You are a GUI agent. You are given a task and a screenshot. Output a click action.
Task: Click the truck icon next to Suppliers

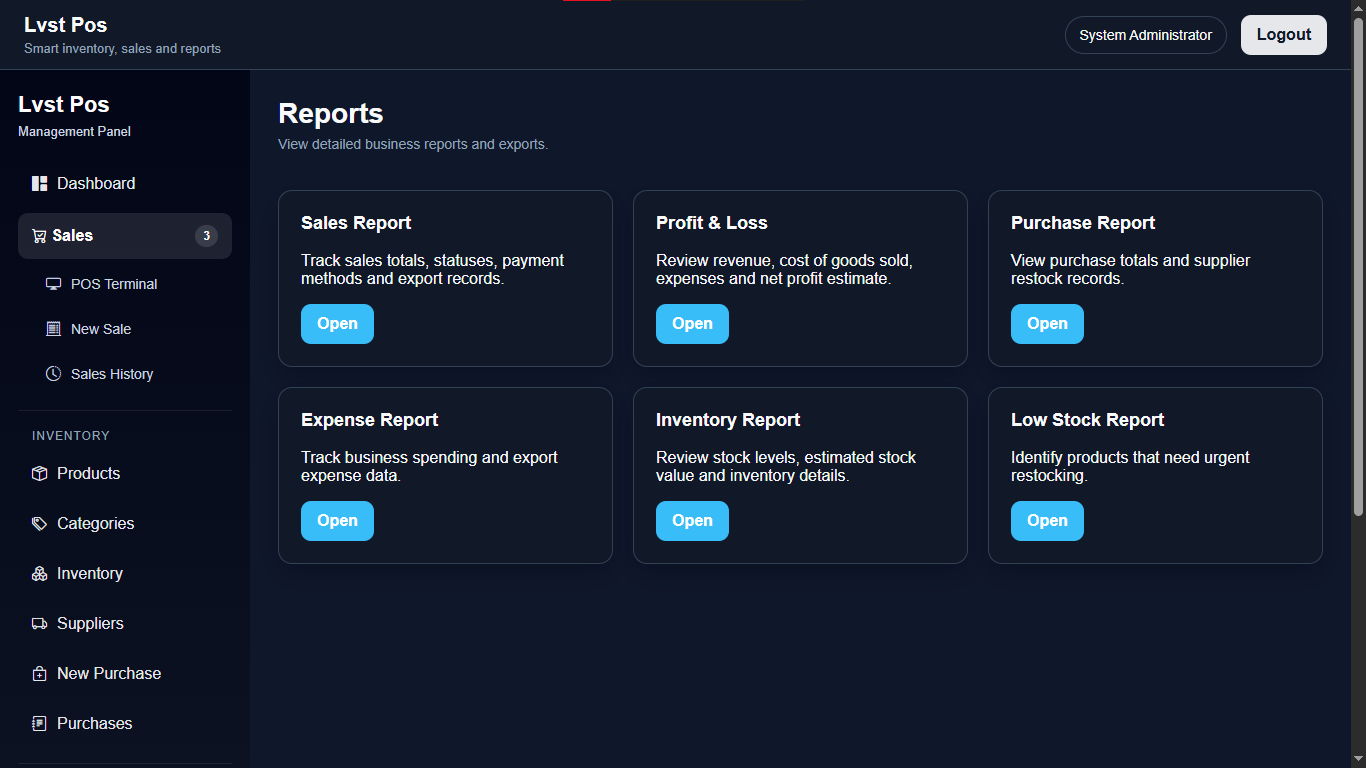(x=39, y=623)
